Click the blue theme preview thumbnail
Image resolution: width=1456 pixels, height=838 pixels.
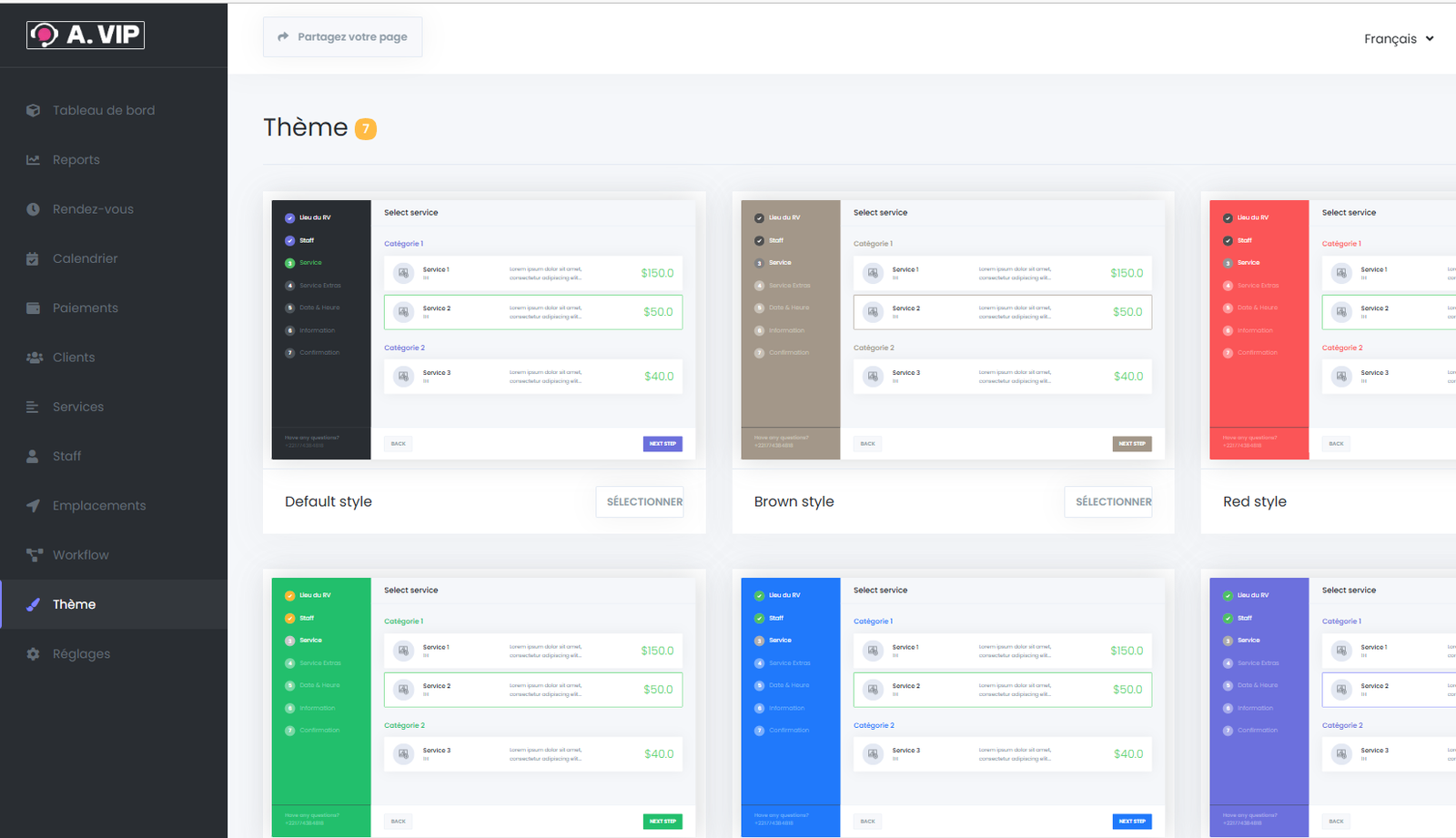tap(953, 706)
